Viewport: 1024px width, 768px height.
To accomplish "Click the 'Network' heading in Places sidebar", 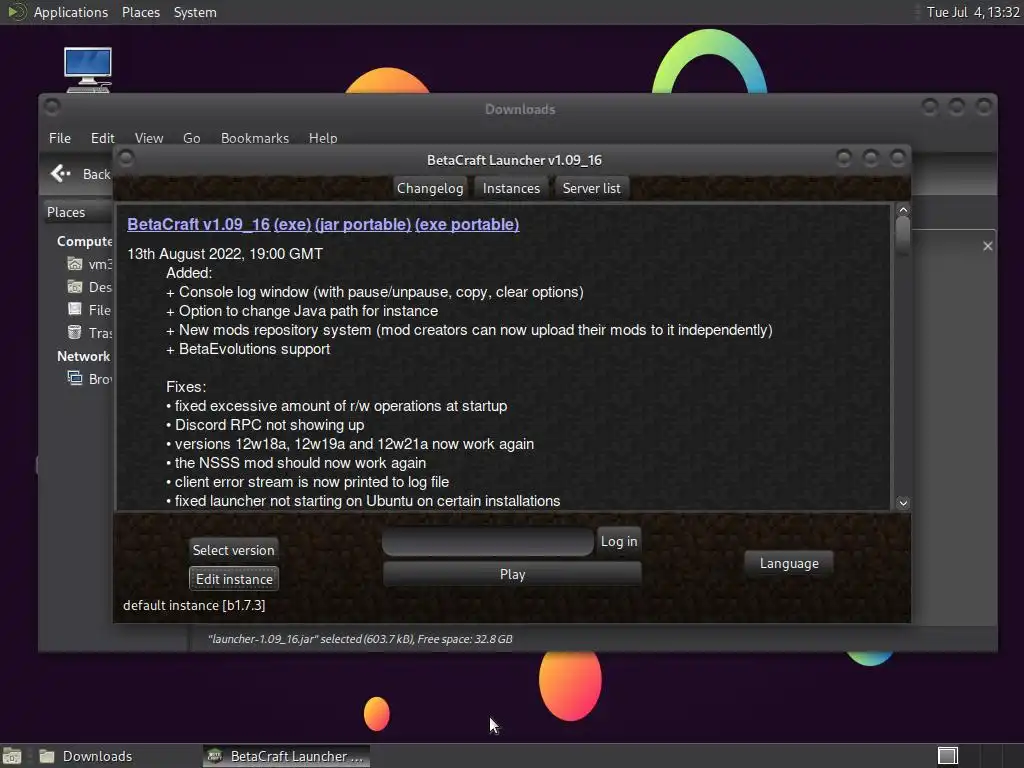I will click(84, 356).
